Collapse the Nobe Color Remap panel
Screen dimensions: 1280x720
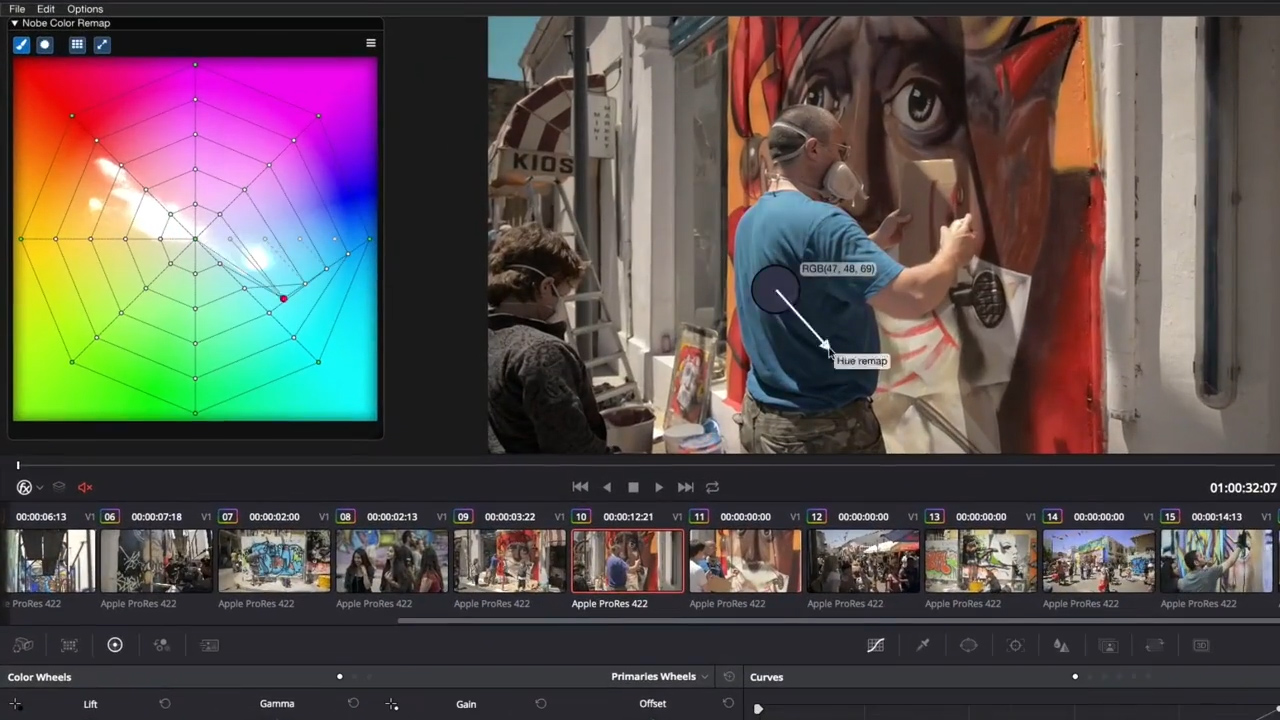(14, 23)
